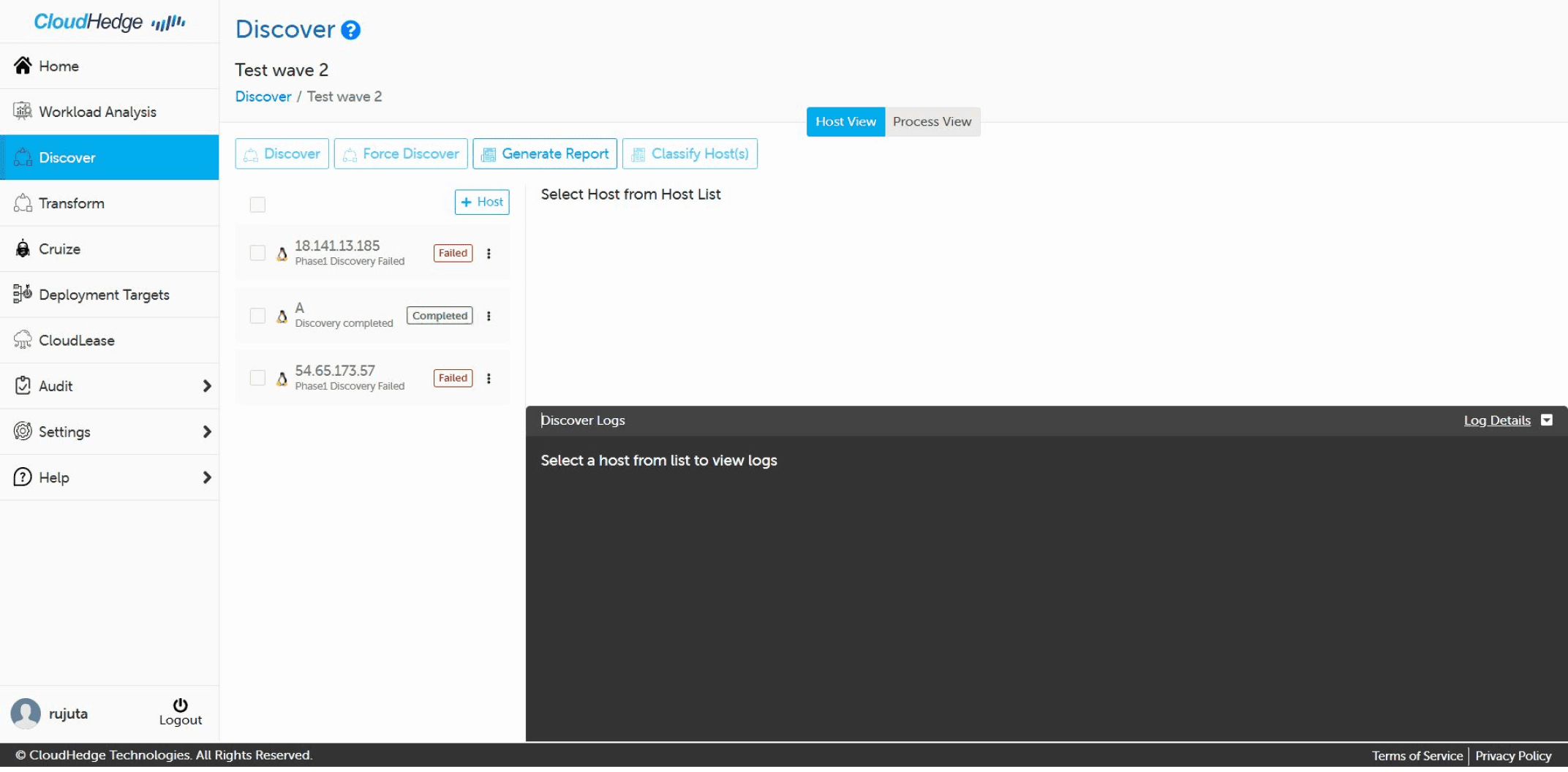Click the Generate Report button
The width and height of the screenshot is (1568, 772).
click(545, 154)
